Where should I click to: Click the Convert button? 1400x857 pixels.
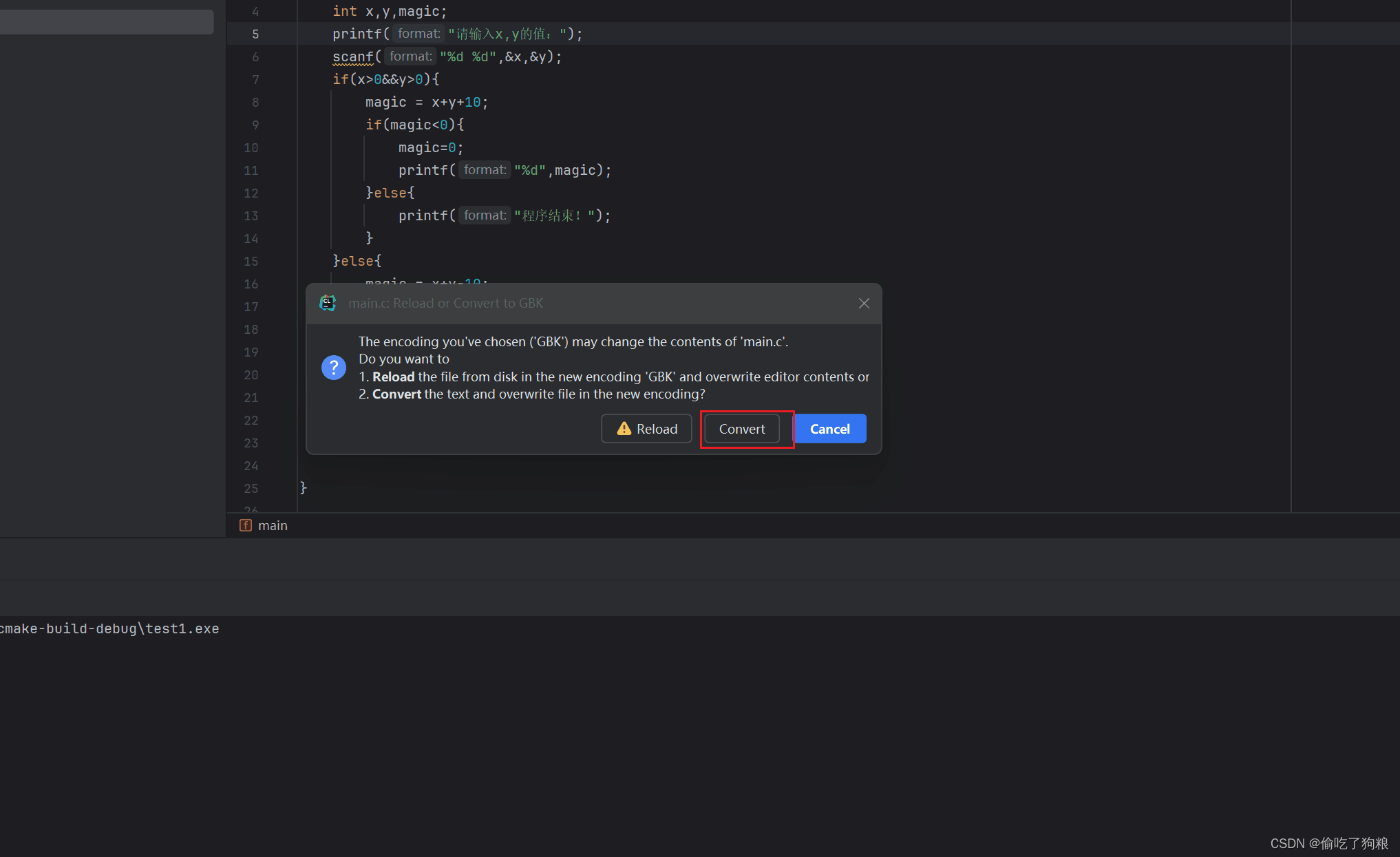click(x=741, y=429)
